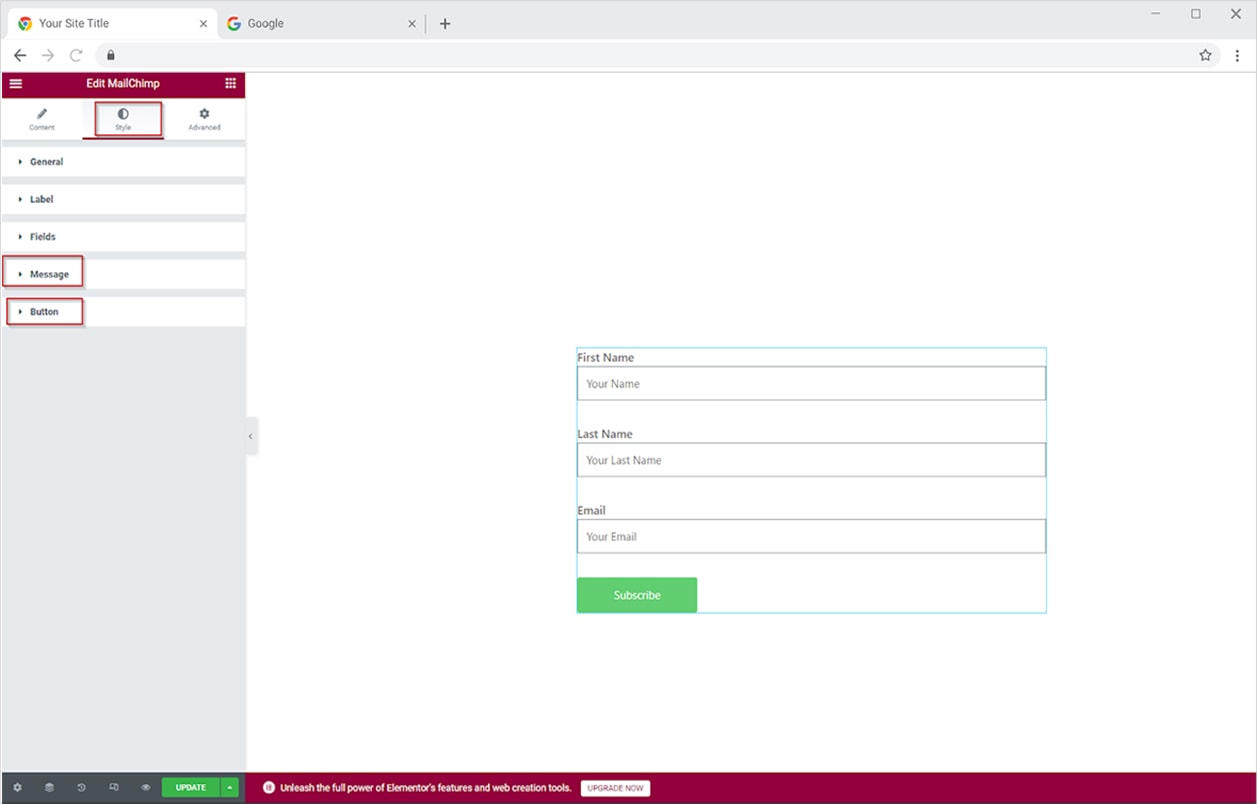Screen dimensions: 1257x804
Task: Open page settings gear in footer
Action: [x=17, y=788]
